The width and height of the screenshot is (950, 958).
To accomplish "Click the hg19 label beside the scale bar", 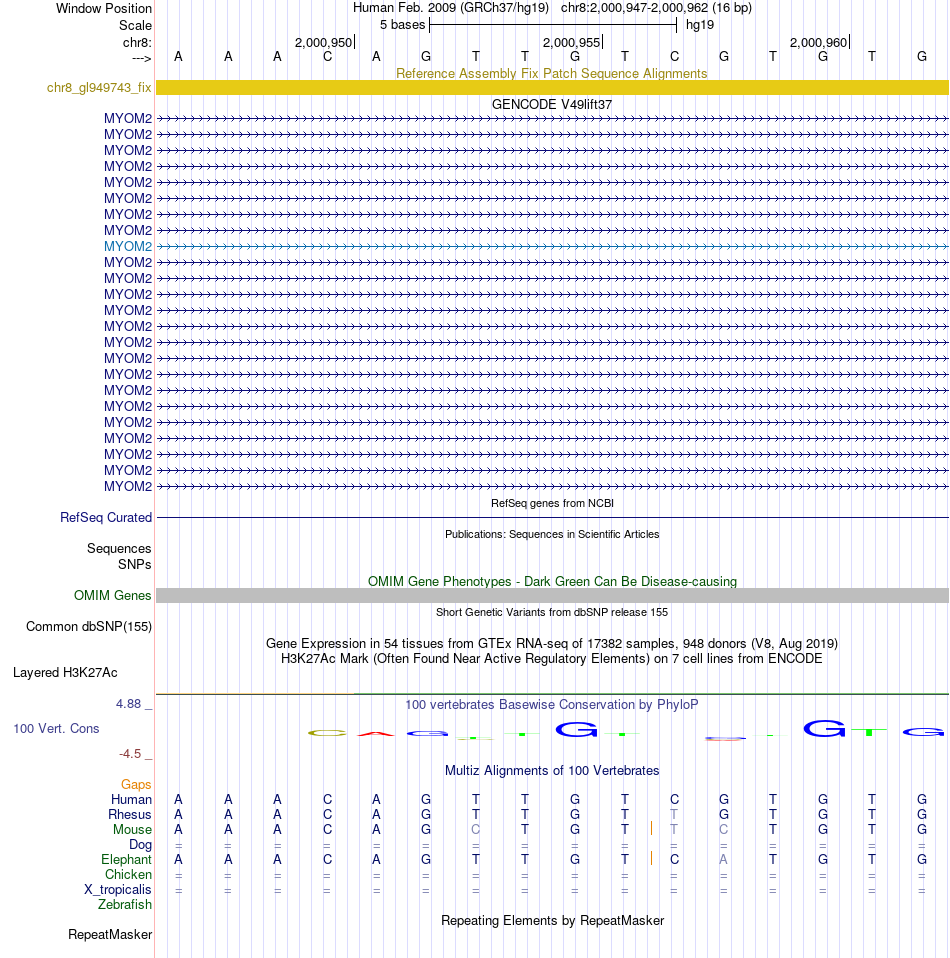I will pos(700,25).
